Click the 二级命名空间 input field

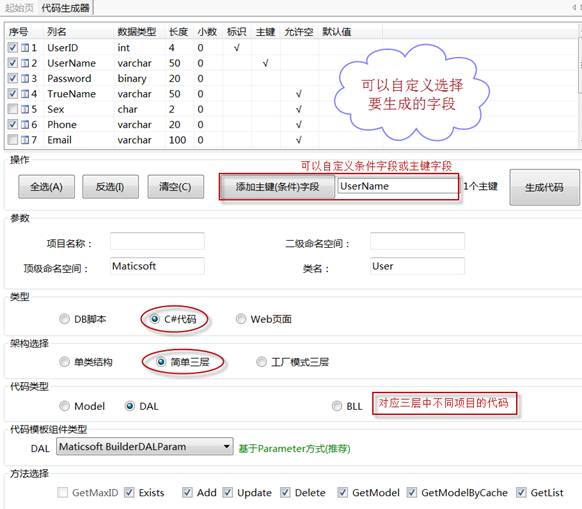point(417,241)
